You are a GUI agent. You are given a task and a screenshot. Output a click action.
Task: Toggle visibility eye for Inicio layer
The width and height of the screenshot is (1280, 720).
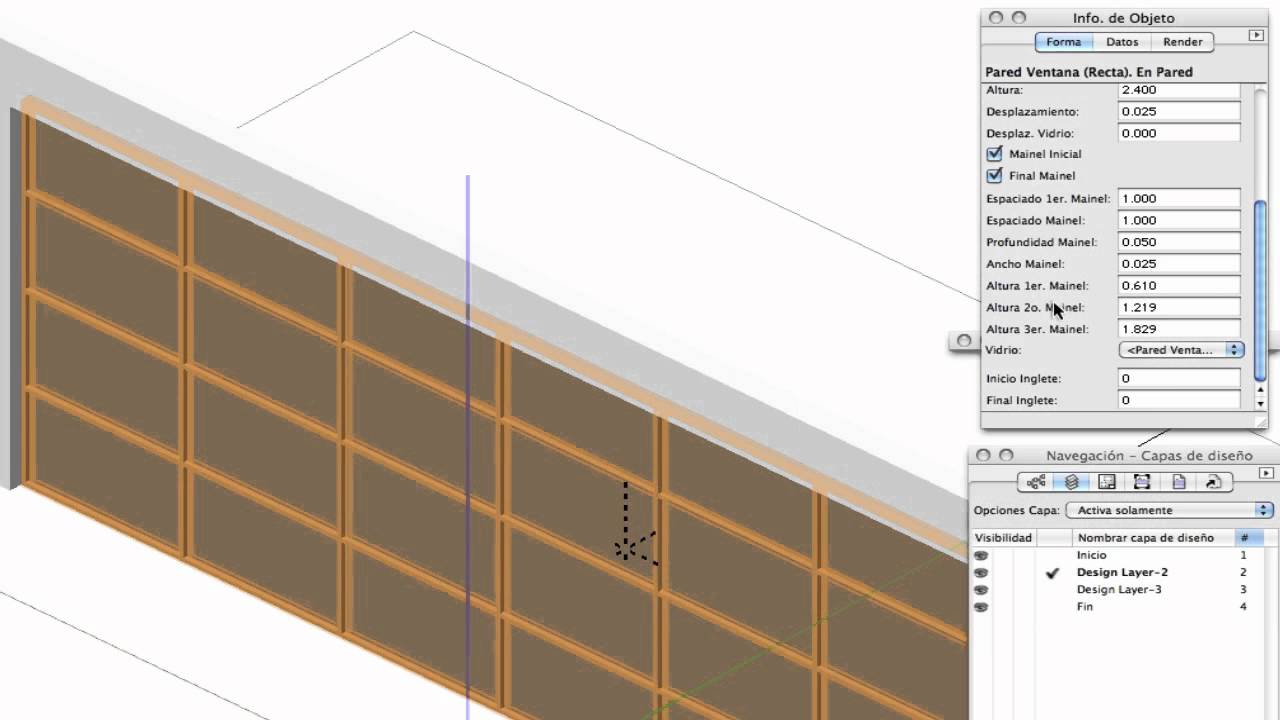981,555
